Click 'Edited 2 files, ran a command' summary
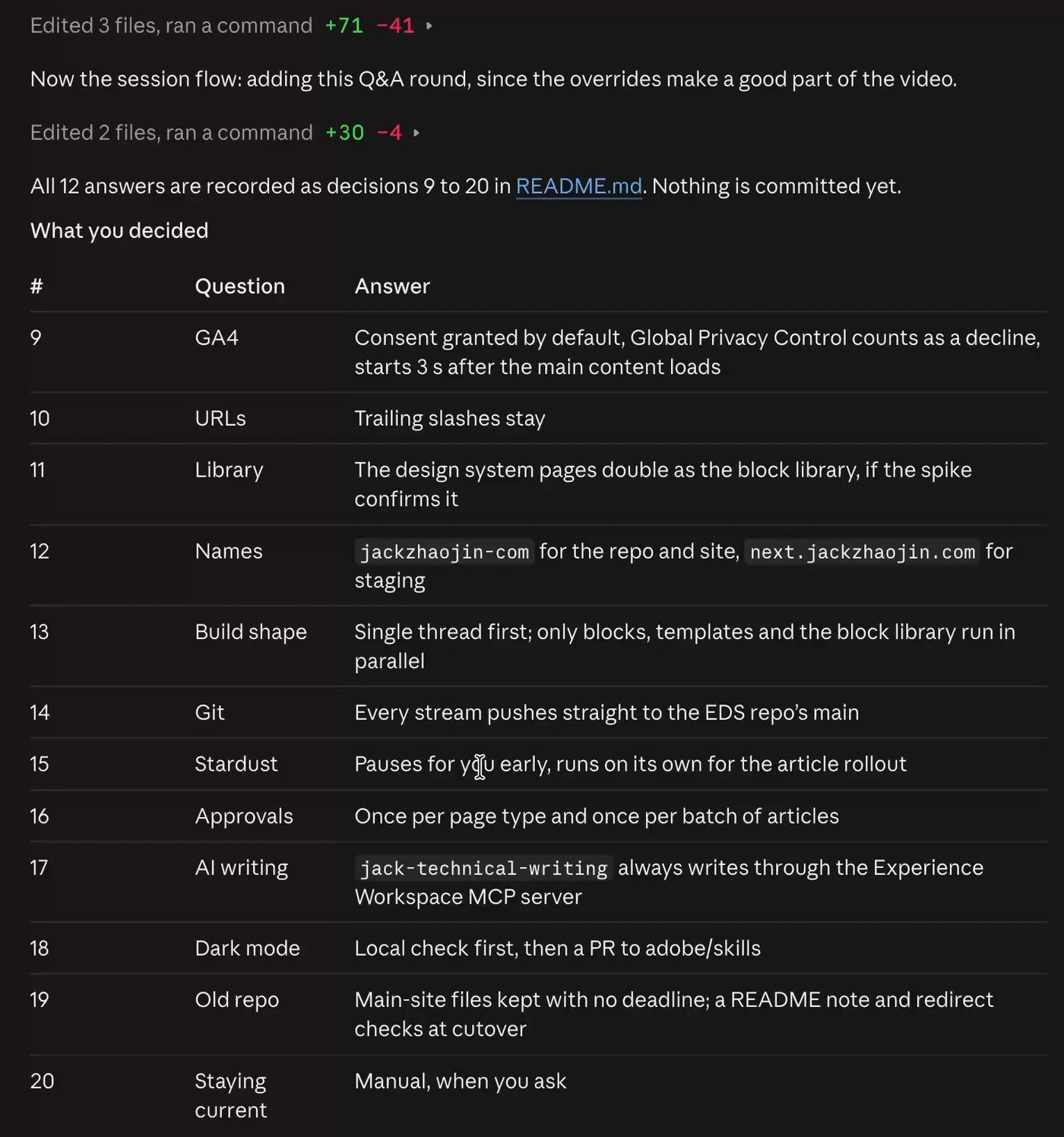This screenshot has width=1064, height=1137. point(171,133)
